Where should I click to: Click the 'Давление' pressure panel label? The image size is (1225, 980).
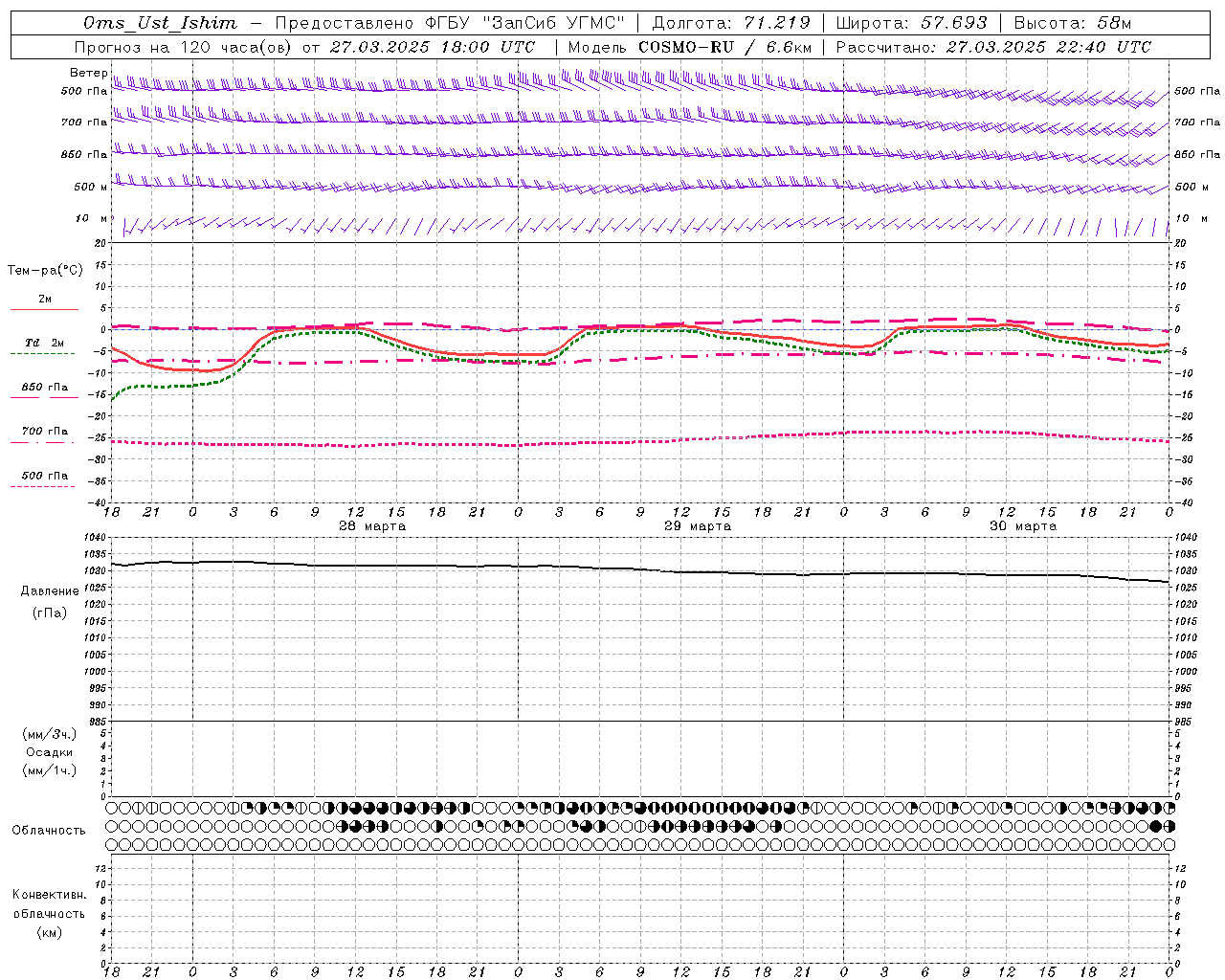(x=50, y=591)
